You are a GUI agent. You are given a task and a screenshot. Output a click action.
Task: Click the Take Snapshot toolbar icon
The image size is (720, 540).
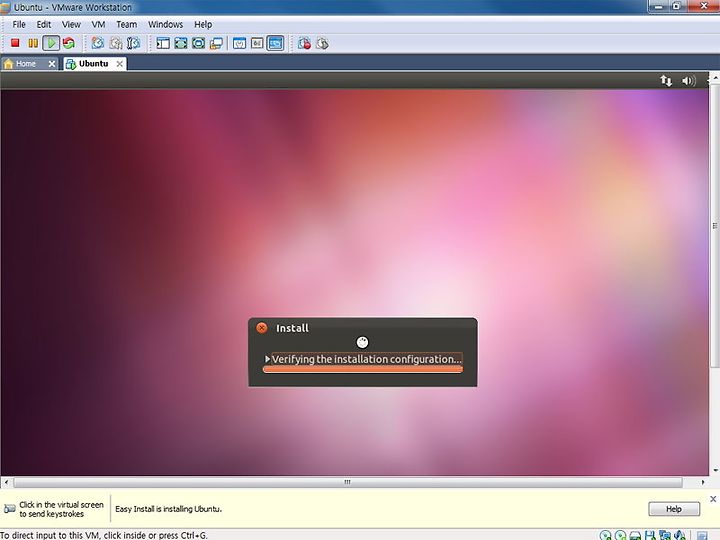click(97, 43)
